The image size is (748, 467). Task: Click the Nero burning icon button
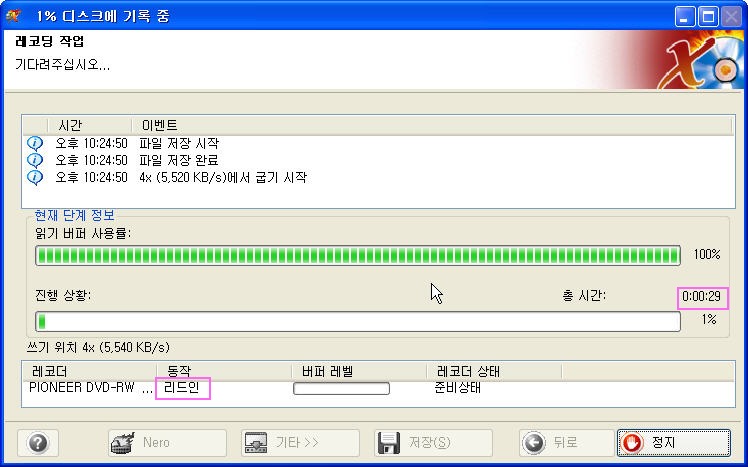(167, 443)
